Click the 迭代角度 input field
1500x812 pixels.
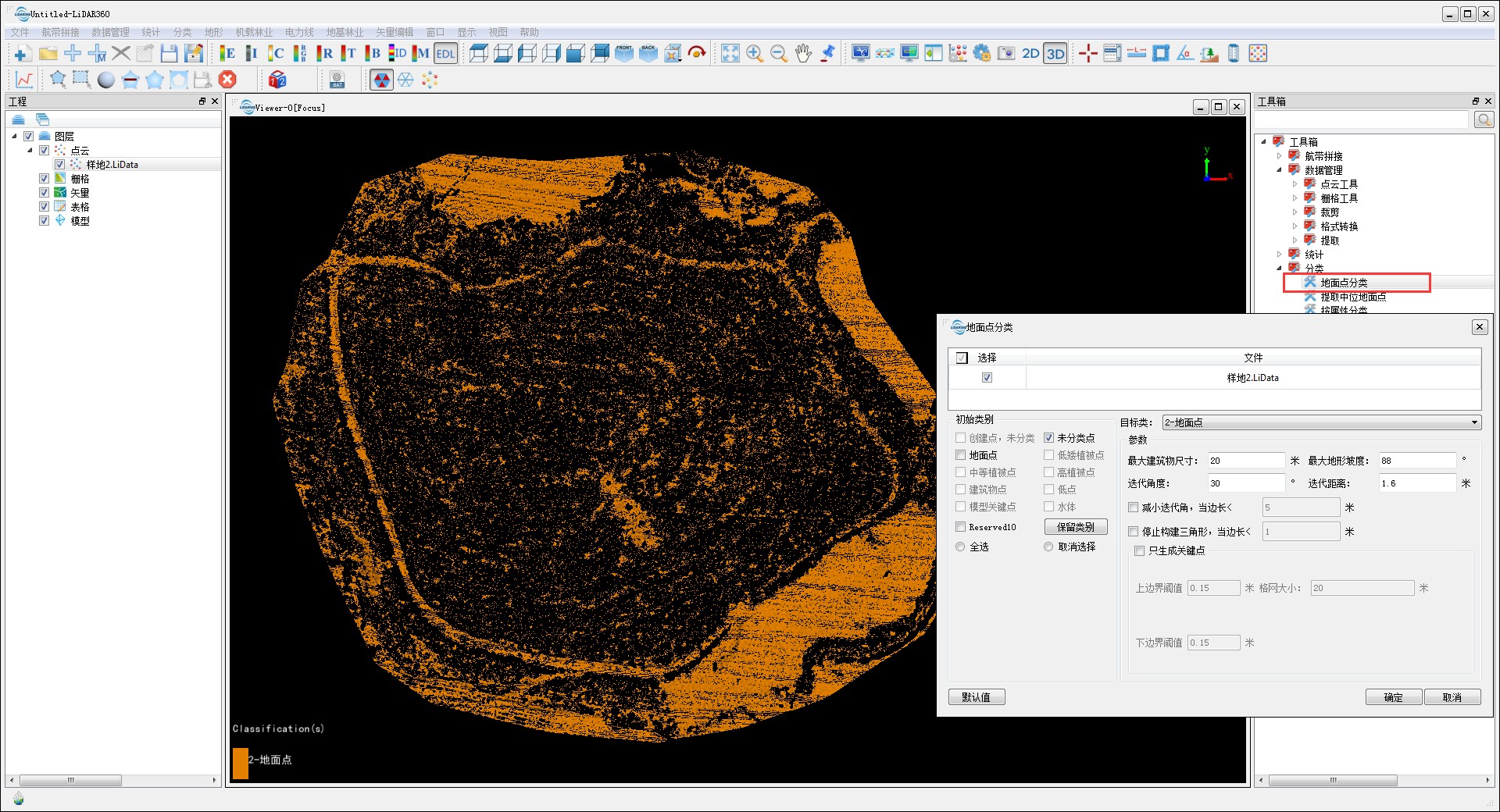coord(1246,483)
